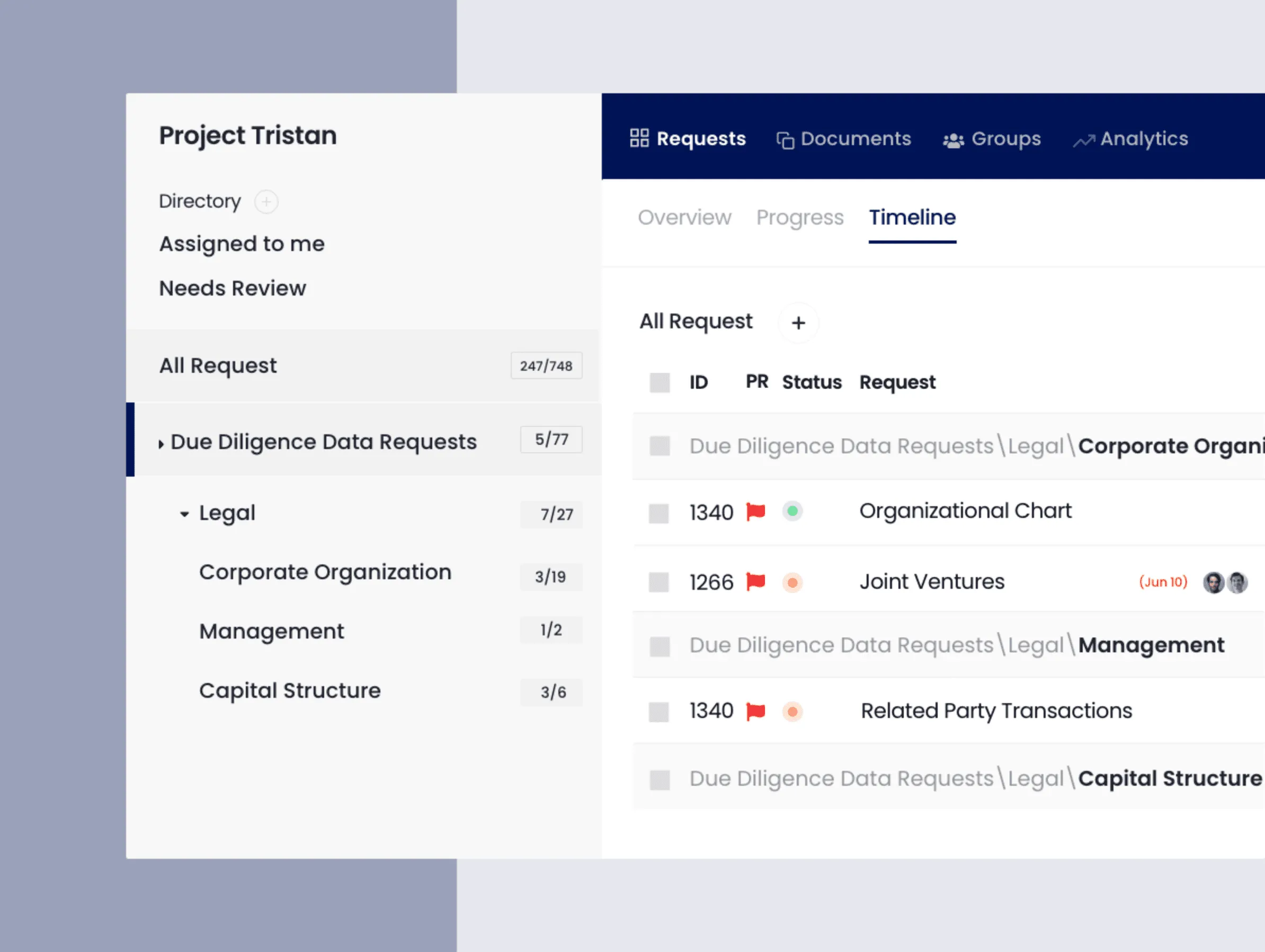Click the Analytics trend arrow icon
This screenshot has width=1265, height=952.
1083,141
